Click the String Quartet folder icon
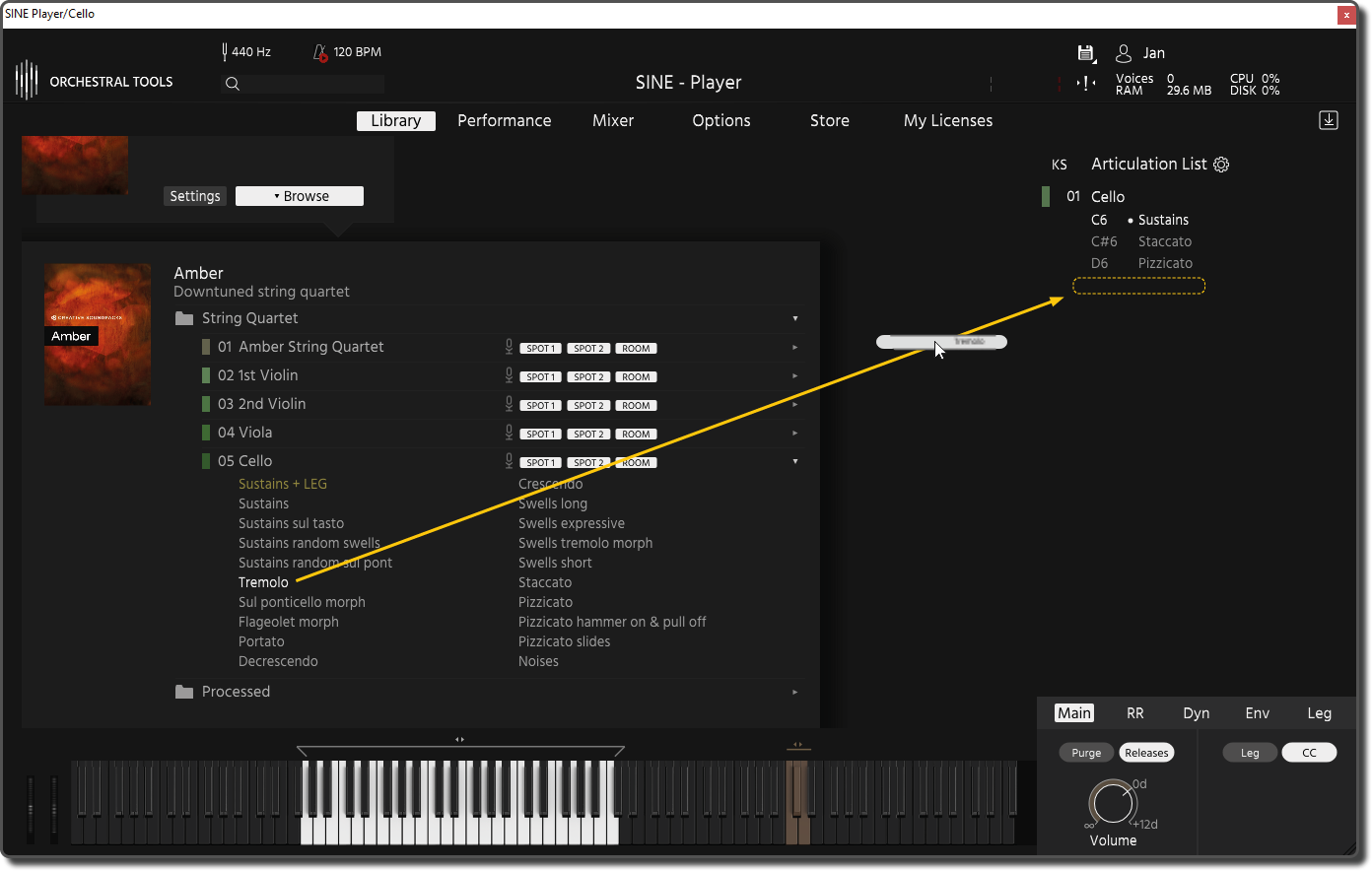1372x871 pixels. [x=184, y=318]
